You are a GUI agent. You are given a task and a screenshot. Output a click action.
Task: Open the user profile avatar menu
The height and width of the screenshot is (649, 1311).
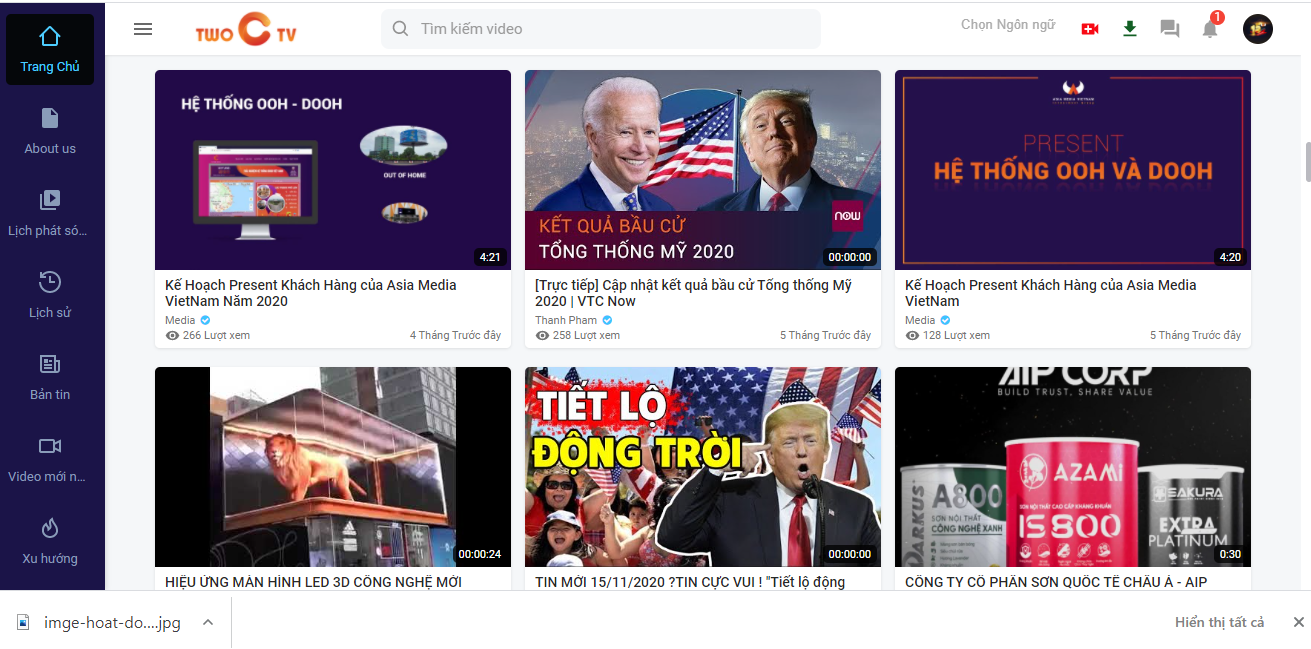[1258, 29]
